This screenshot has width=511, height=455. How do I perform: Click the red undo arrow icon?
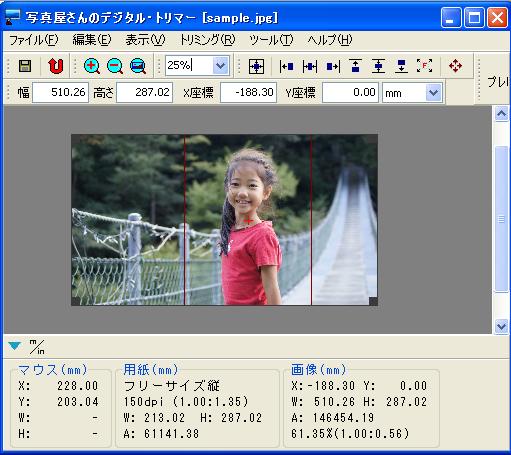coord(55,66)
